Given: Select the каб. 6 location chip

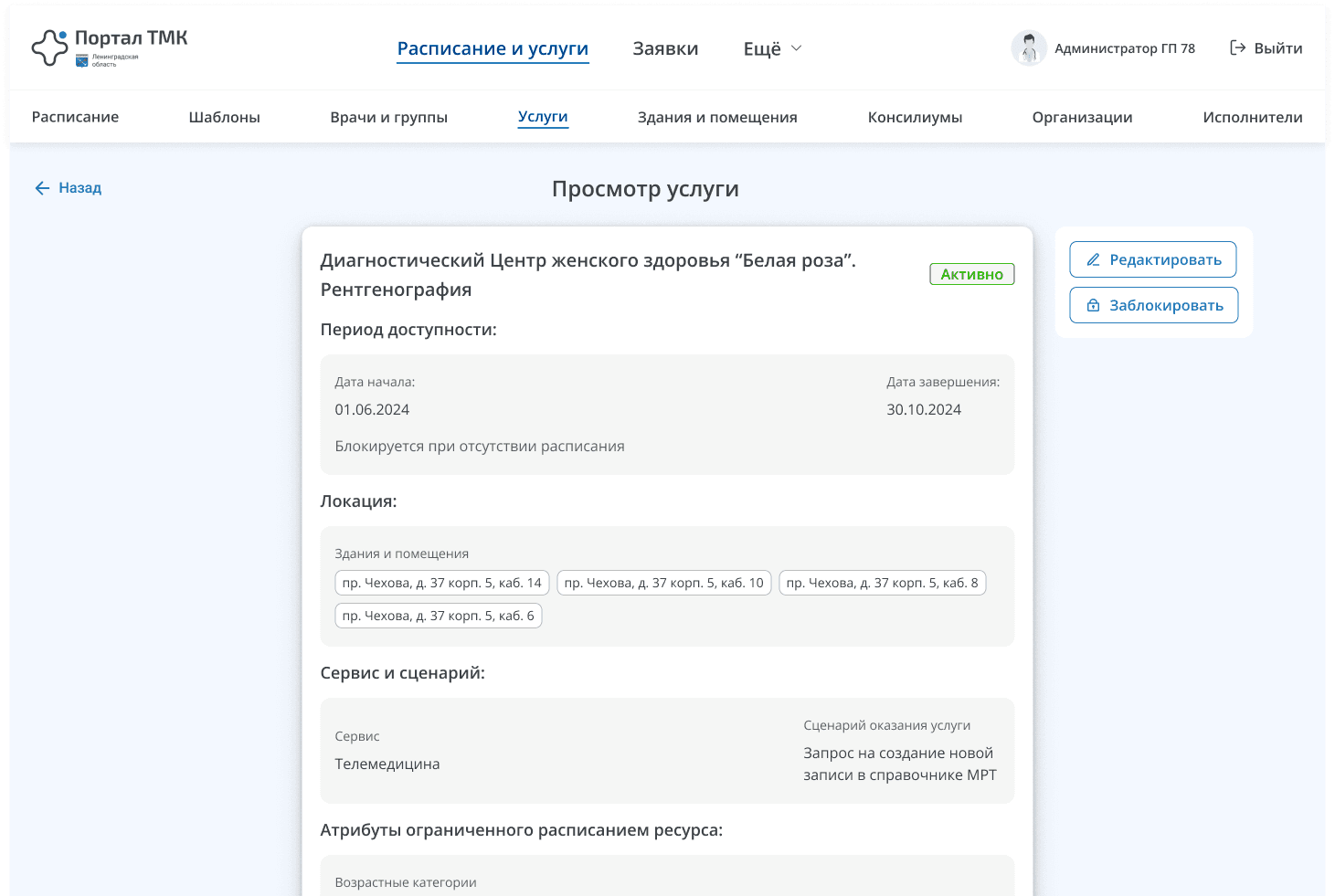Looking at the screenshot, I should (439, 616).
